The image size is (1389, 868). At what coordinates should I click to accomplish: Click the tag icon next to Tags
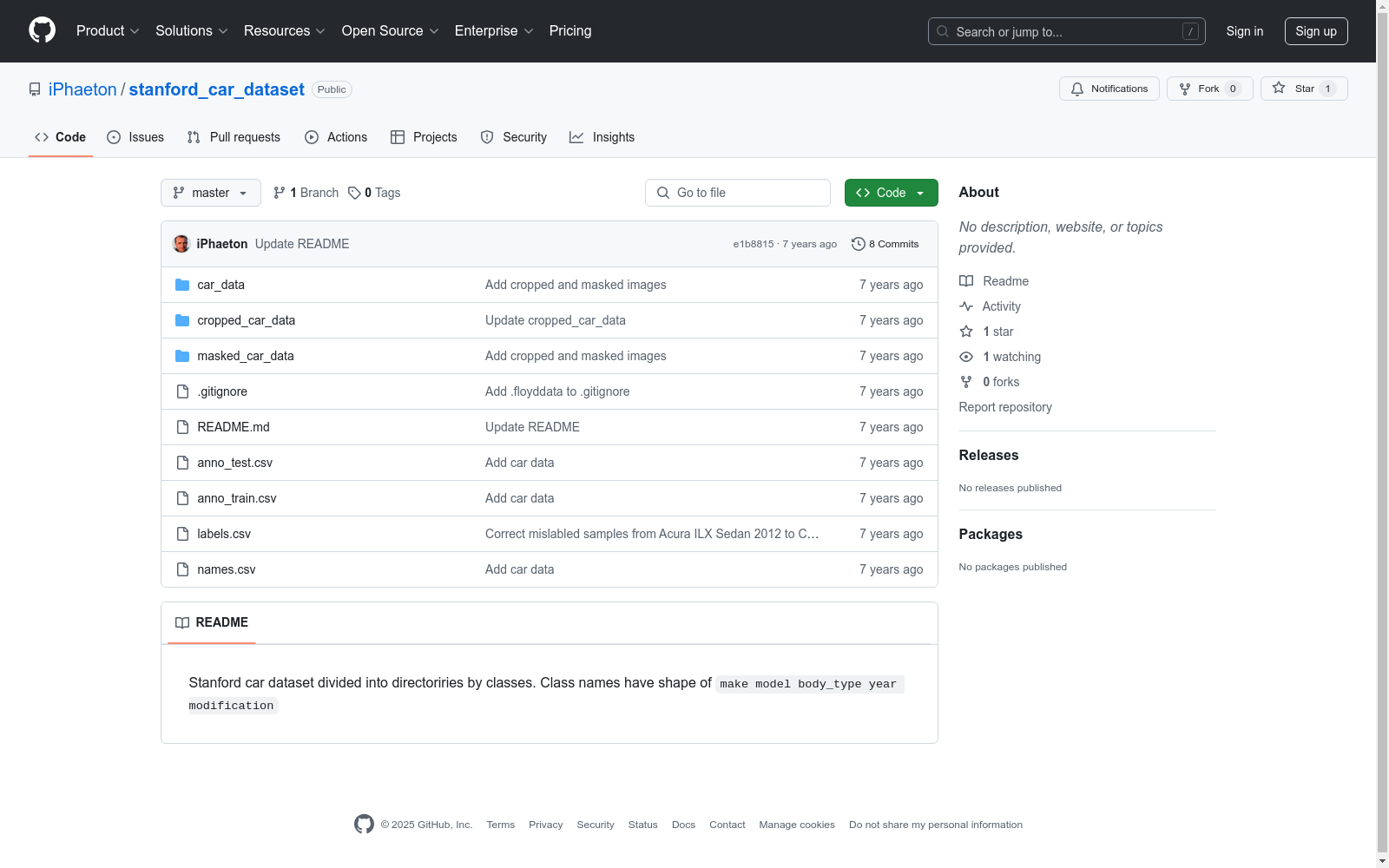tap(354, 193)
